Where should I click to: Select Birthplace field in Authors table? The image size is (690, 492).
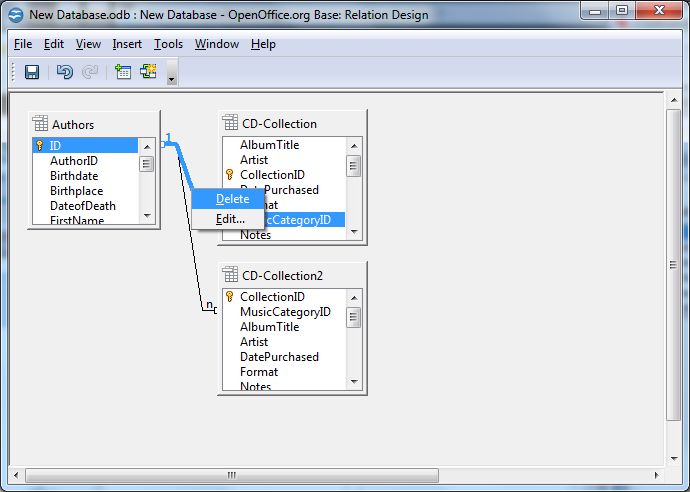coord(76,191)
